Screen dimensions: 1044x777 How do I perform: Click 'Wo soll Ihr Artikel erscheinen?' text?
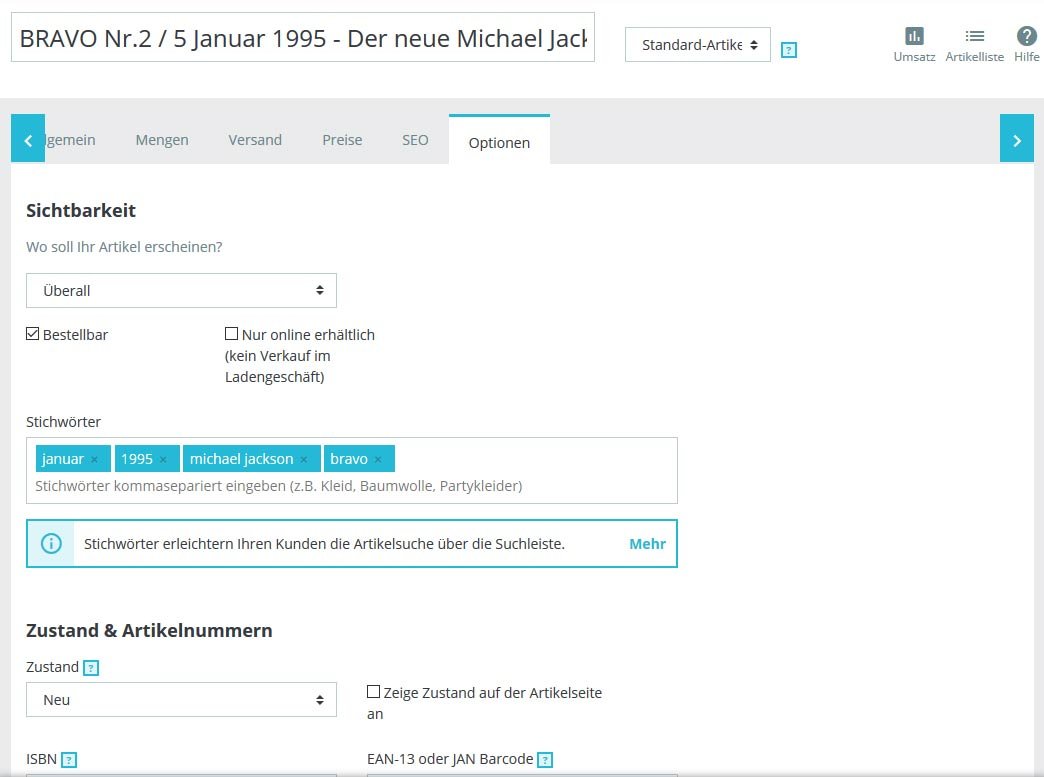(x=124, y=247)
